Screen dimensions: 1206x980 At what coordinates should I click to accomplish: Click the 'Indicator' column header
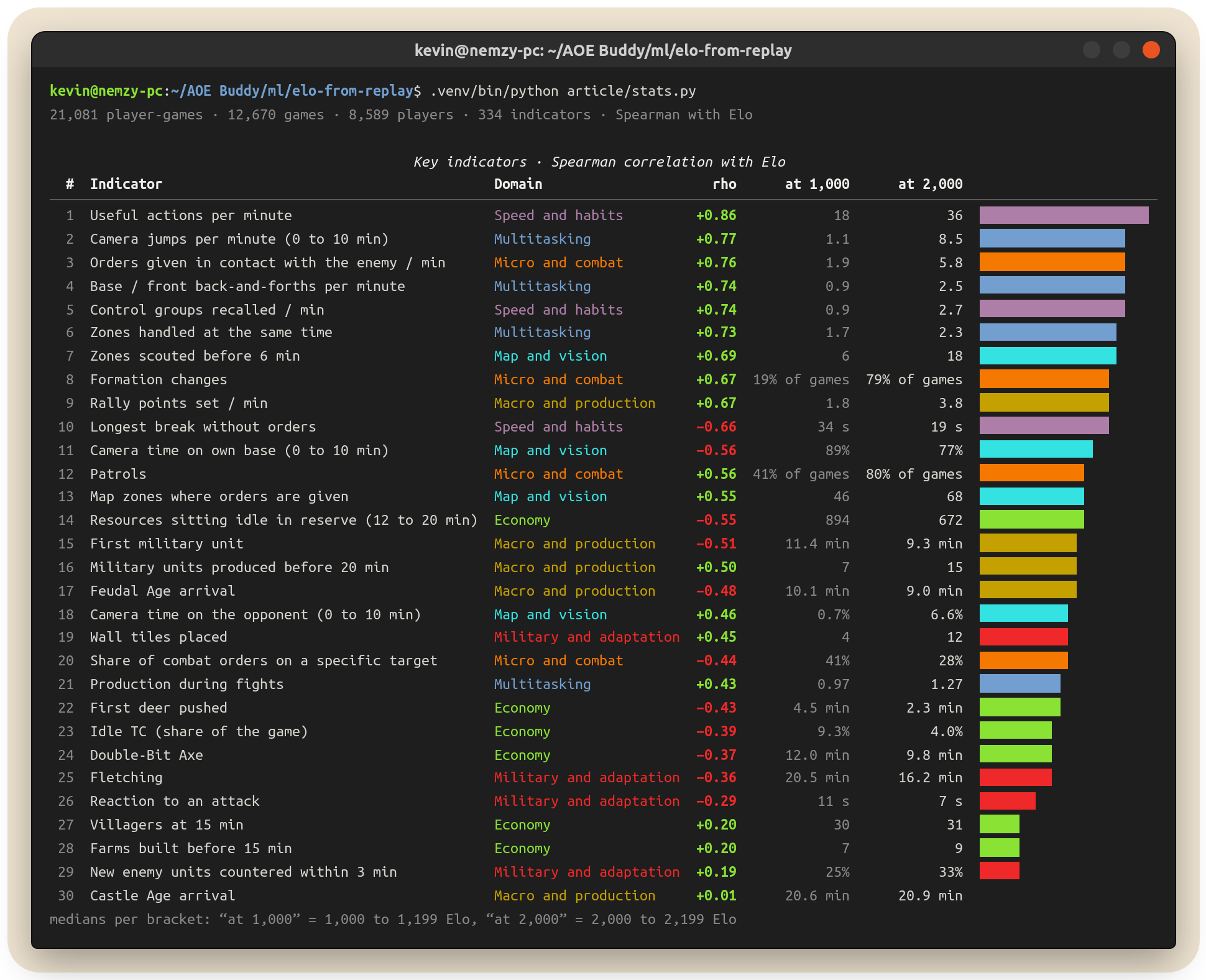coord(126,184)
